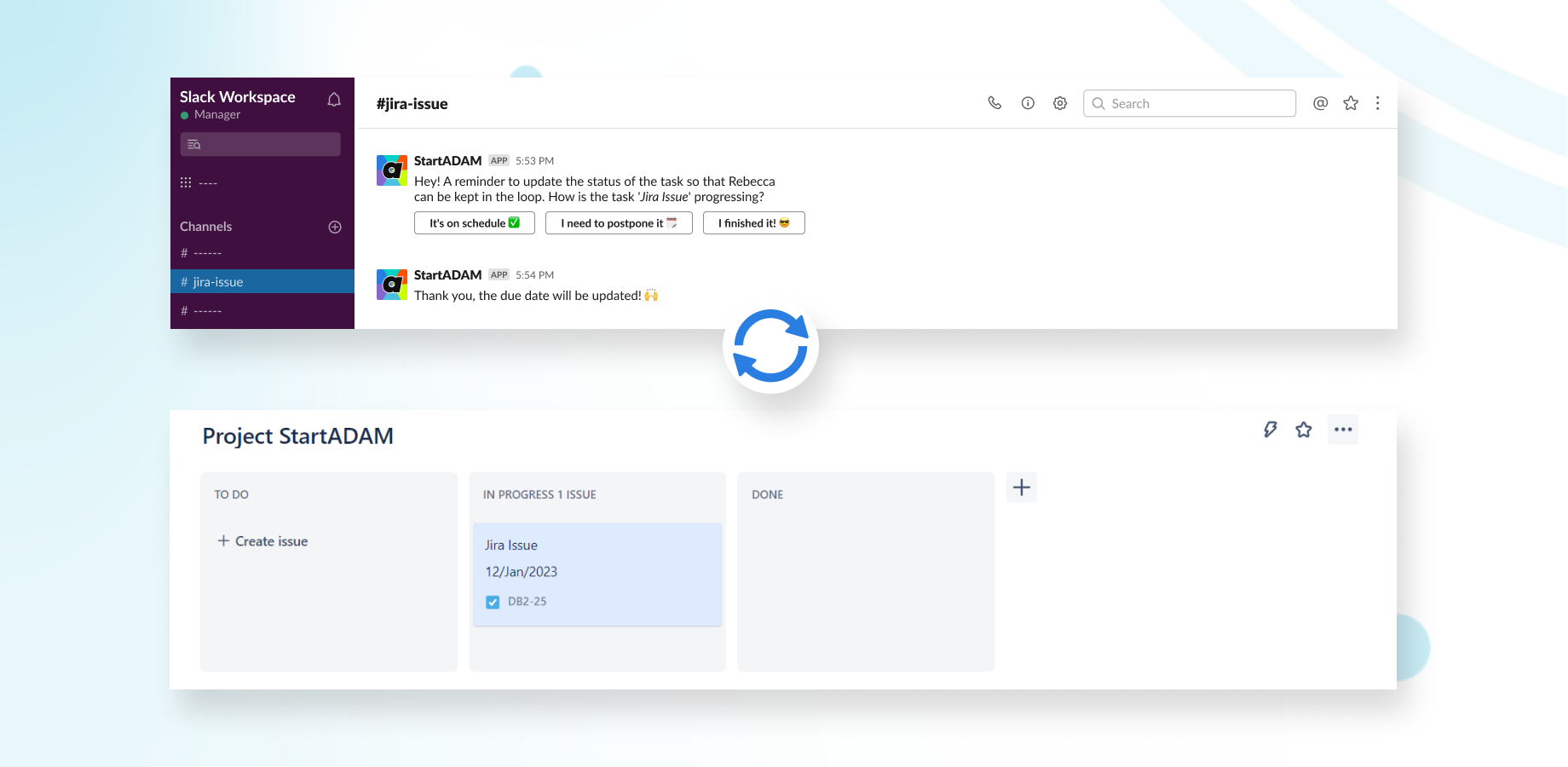Add a new column with plus button
Image resolution: width=1568 pixels, height=767 pixels.
[1022, 487]
